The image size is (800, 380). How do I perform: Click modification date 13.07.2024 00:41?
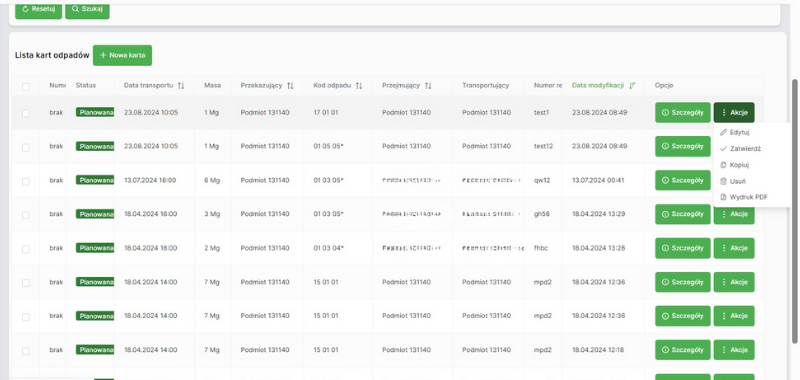(x=598, y=180)
